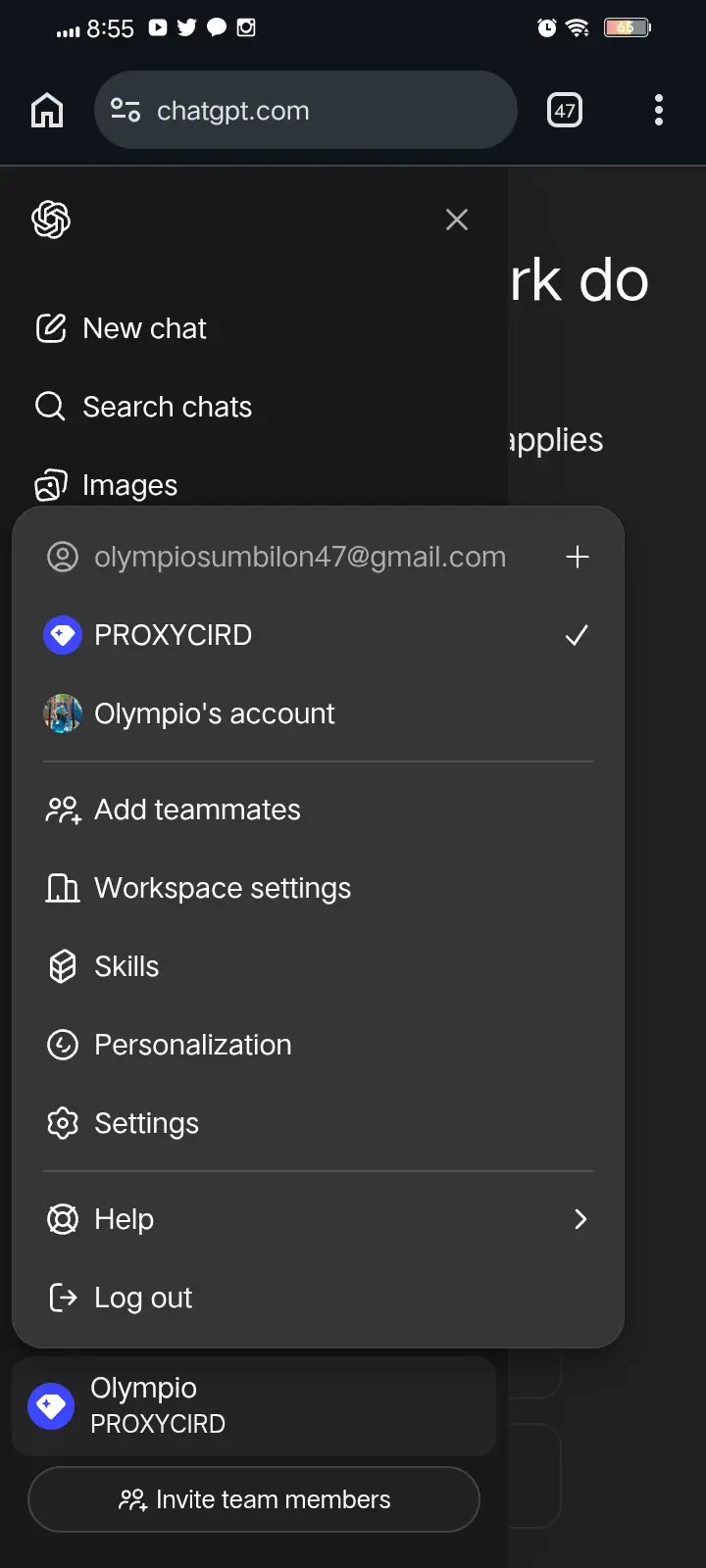Image resolution: width=706 pixels, height=1568 pixels.
Task: Open the Skills menu item
Action: coord(318,966)
